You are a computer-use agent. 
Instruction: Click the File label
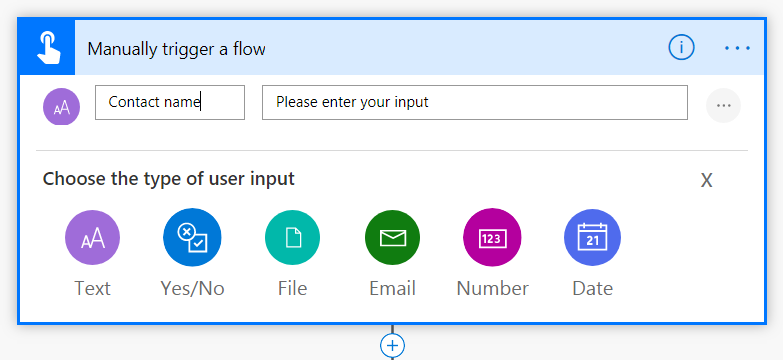click(293, 288)
